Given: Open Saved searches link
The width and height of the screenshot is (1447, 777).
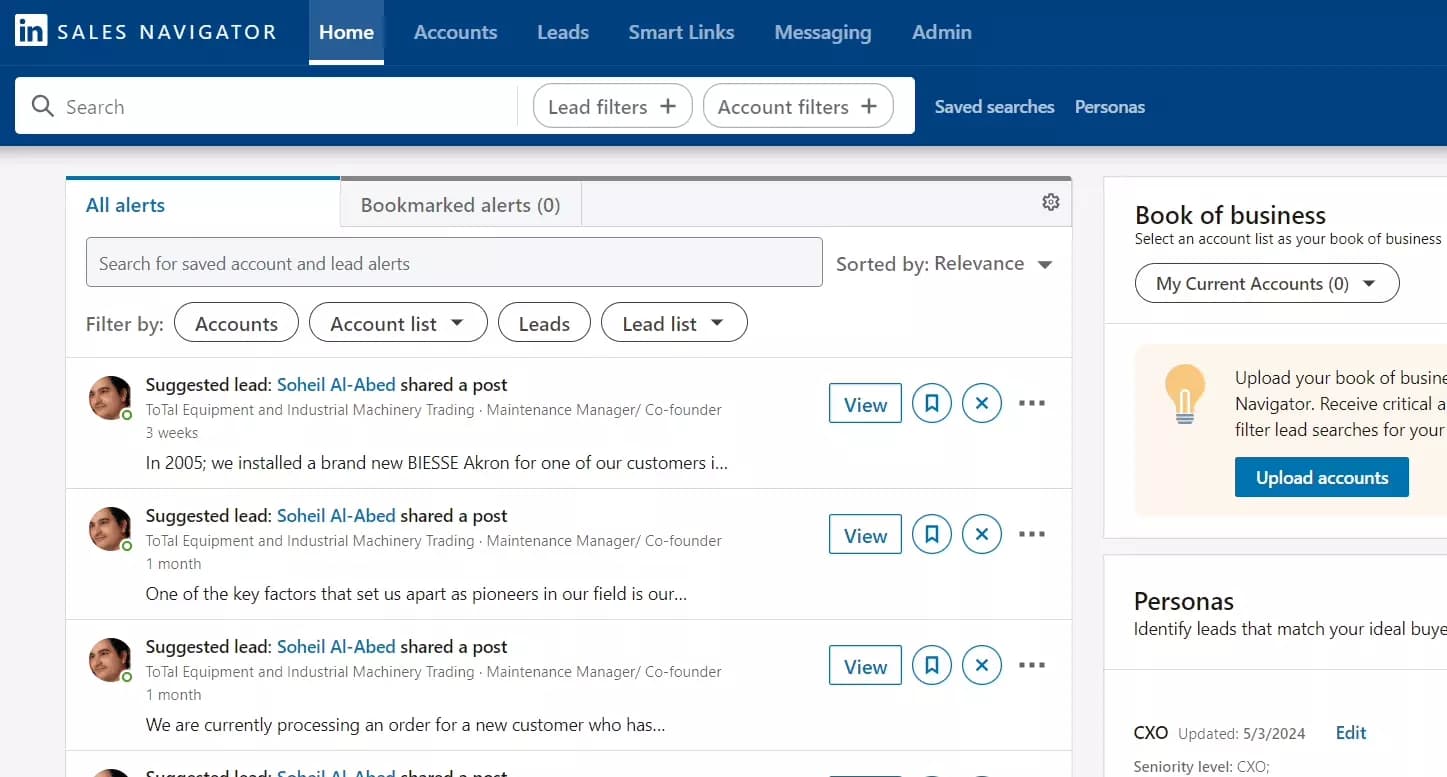Looking at the screenshot, I should tap(994, 107).
